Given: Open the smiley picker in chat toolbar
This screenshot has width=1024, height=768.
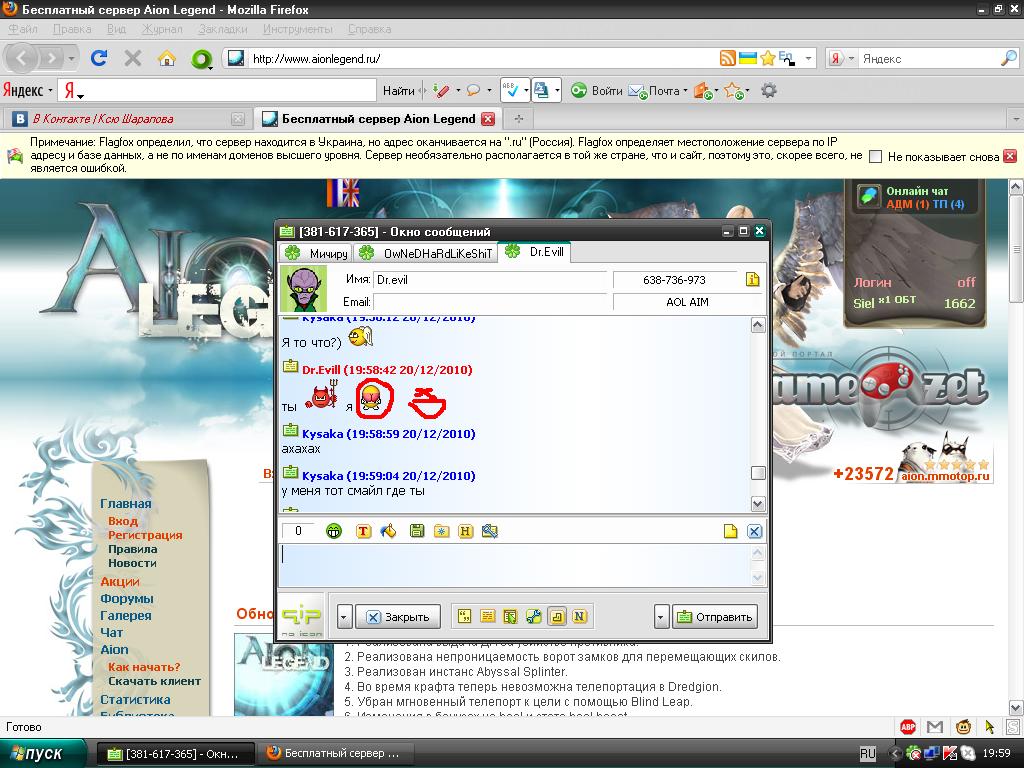Looking at the screenshot, I should (334, 532).
